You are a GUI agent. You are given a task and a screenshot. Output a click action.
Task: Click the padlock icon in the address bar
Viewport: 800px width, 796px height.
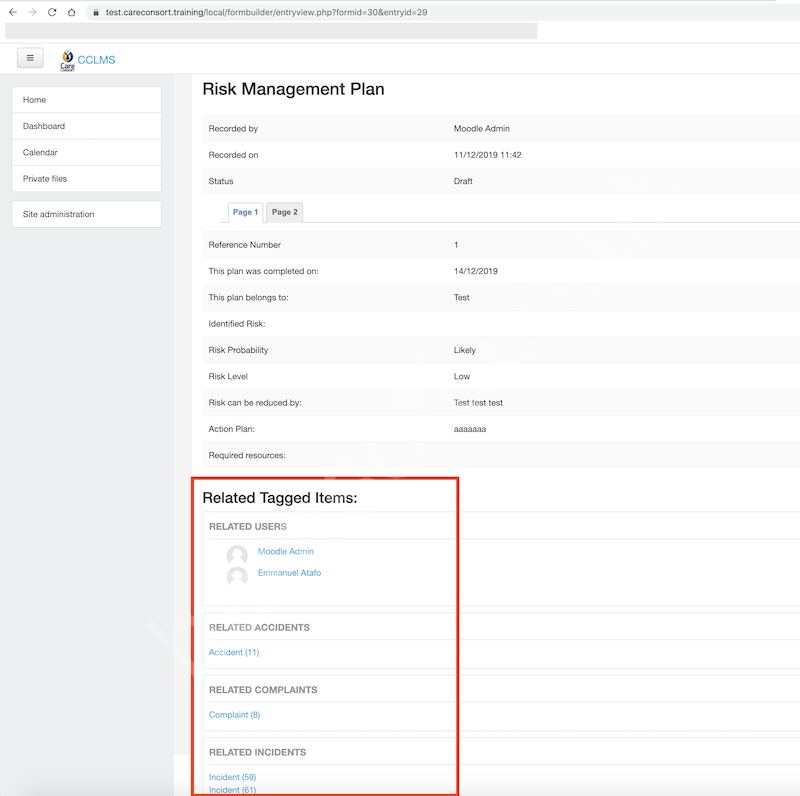95,12
